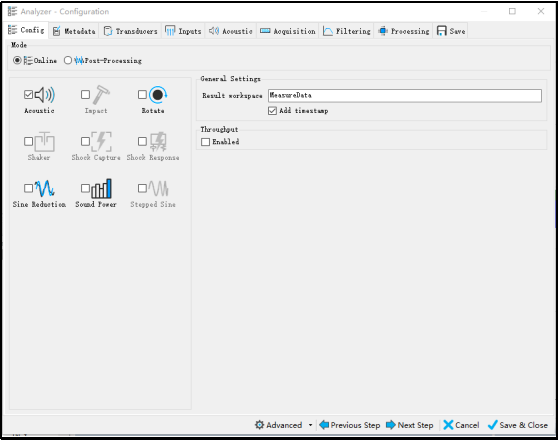Click the Shock Response icon
The image size is (559, 440).
click(158, 142)
